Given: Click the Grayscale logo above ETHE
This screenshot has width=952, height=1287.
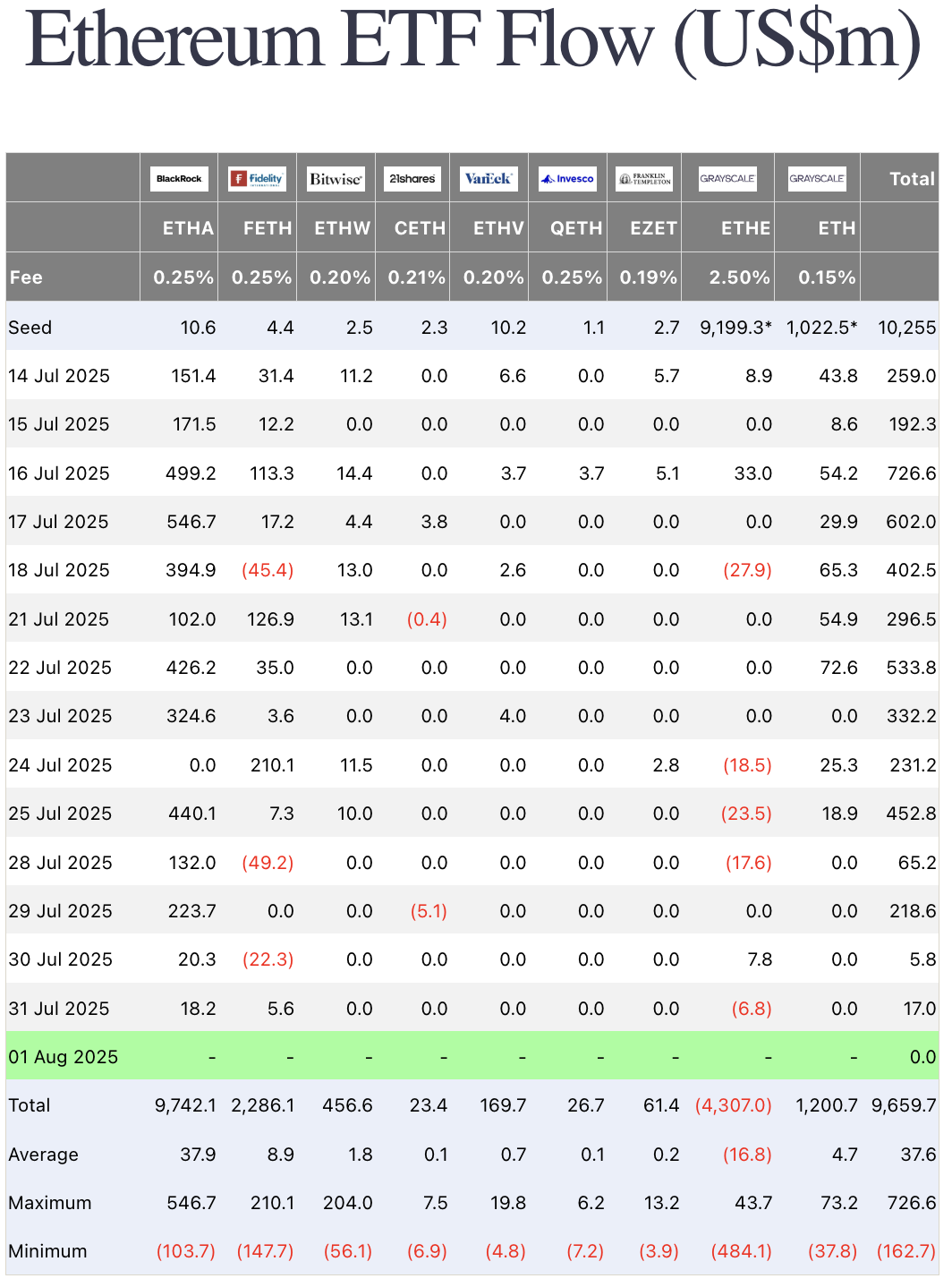Looking at the screenshot, I should point(727,179).
